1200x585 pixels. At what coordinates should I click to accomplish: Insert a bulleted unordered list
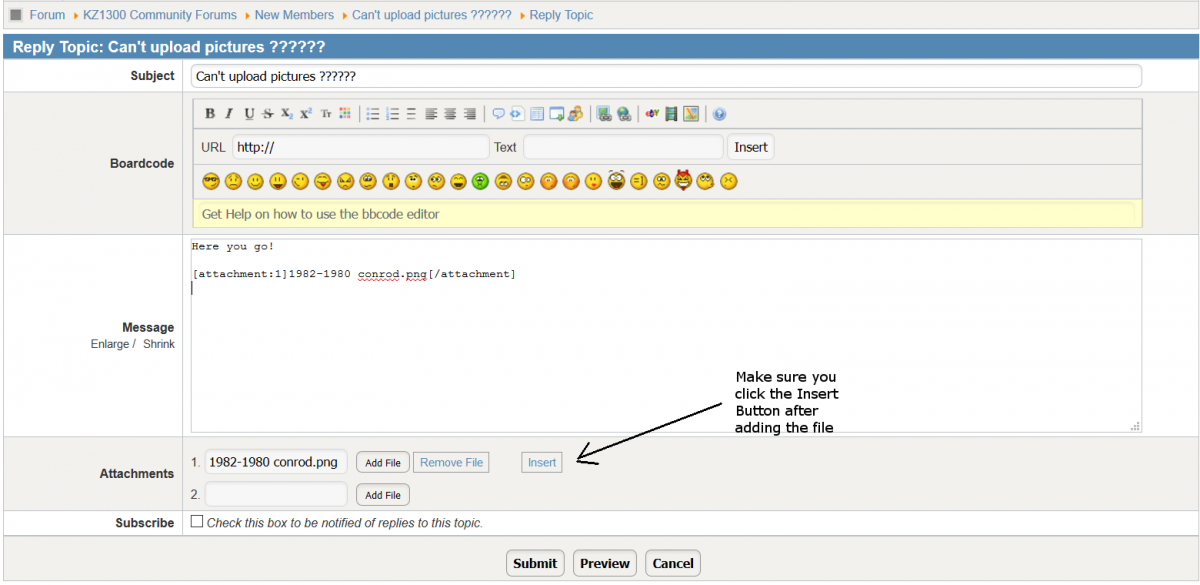[373, 114]
